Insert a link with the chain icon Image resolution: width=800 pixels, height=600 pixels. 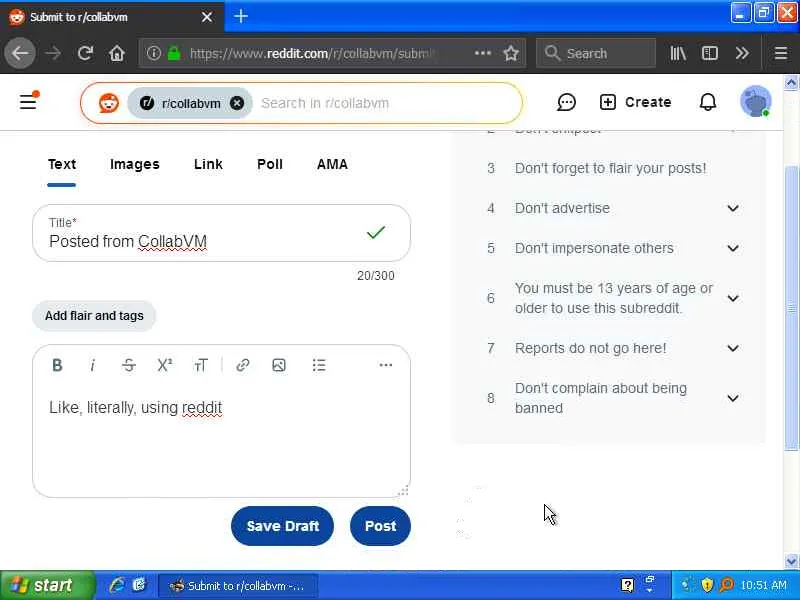pos(243,365)
